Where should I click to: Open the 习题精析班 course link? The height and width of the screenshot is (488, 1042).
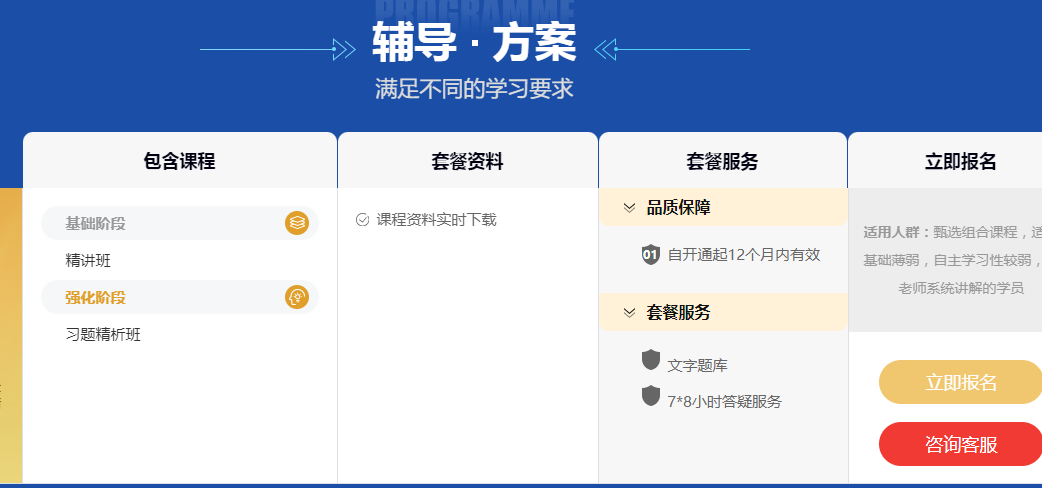[104, 334]
